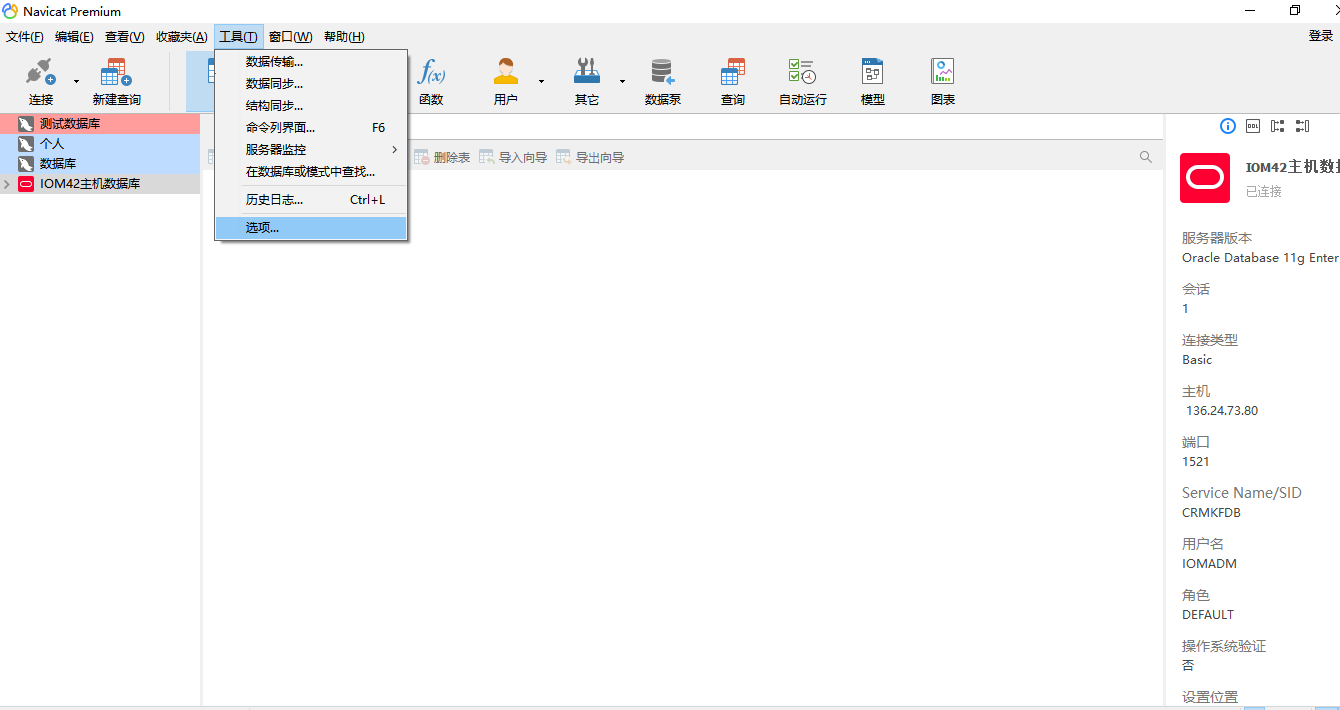The width and height of the screenshot is (1340, 710).
Task: Open the 服务器监控 submenu
Action: tap(274, 150)
